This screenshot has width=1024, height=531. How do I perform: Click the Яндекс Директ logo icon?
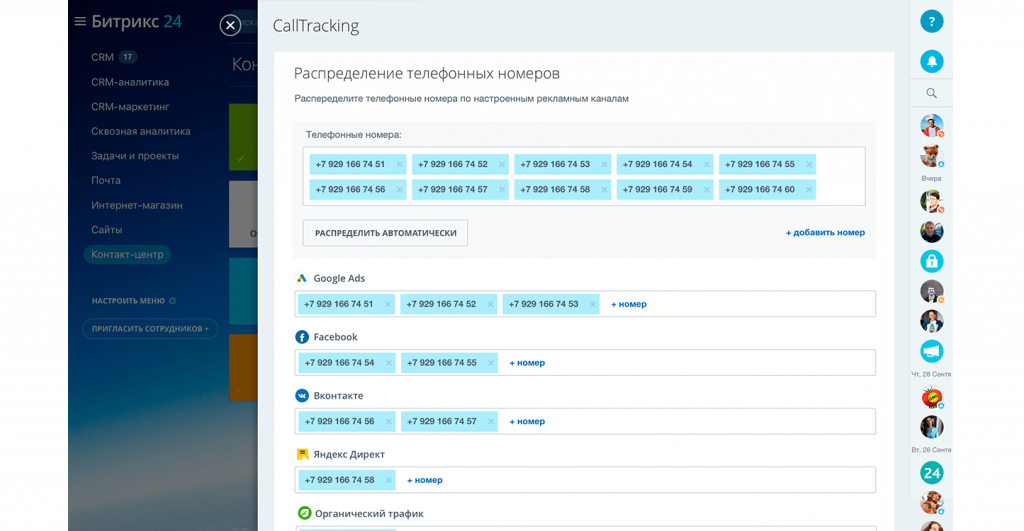pos(302,454)
